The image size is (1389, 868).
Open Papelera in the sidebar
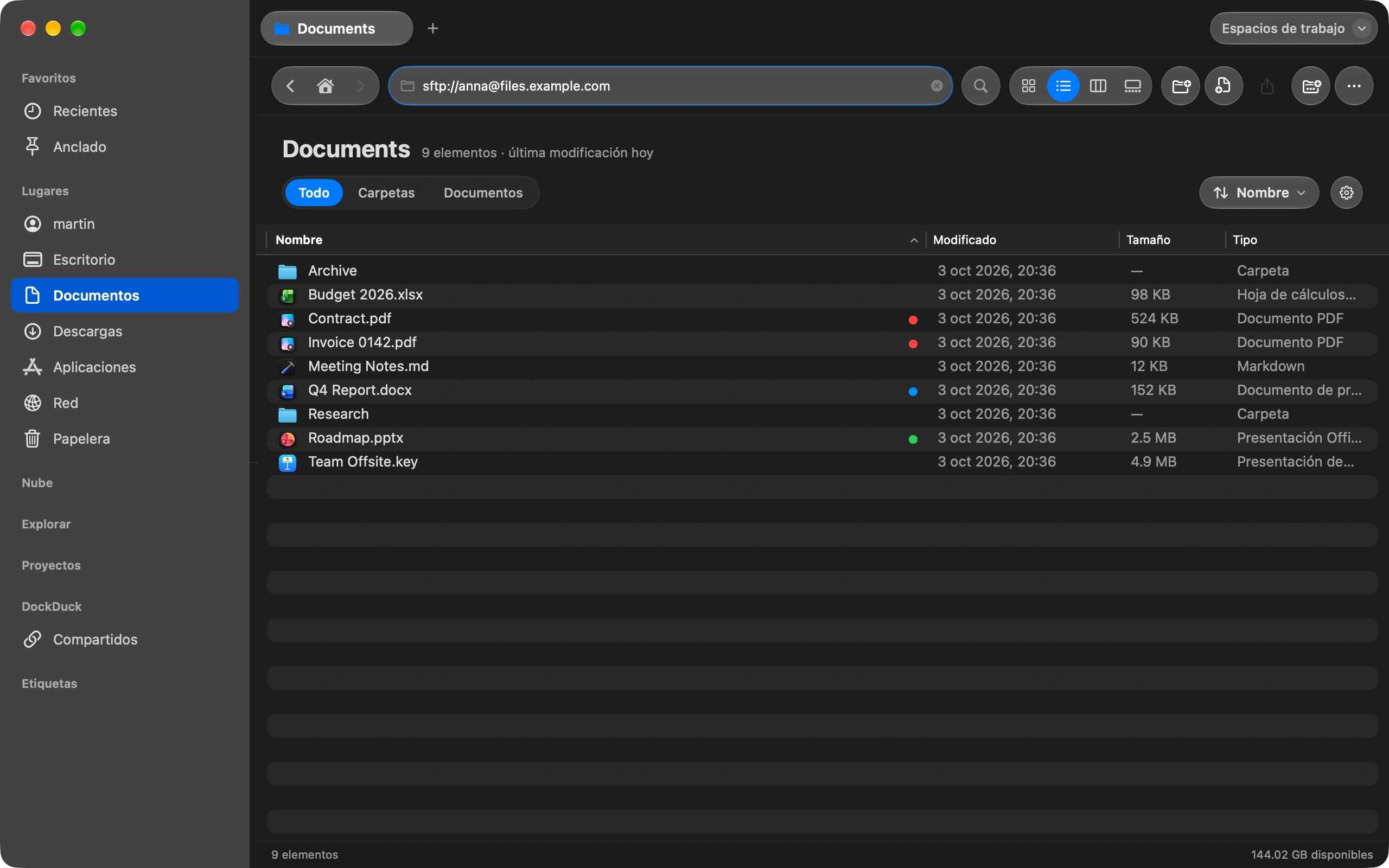click(x=125, y=438)
